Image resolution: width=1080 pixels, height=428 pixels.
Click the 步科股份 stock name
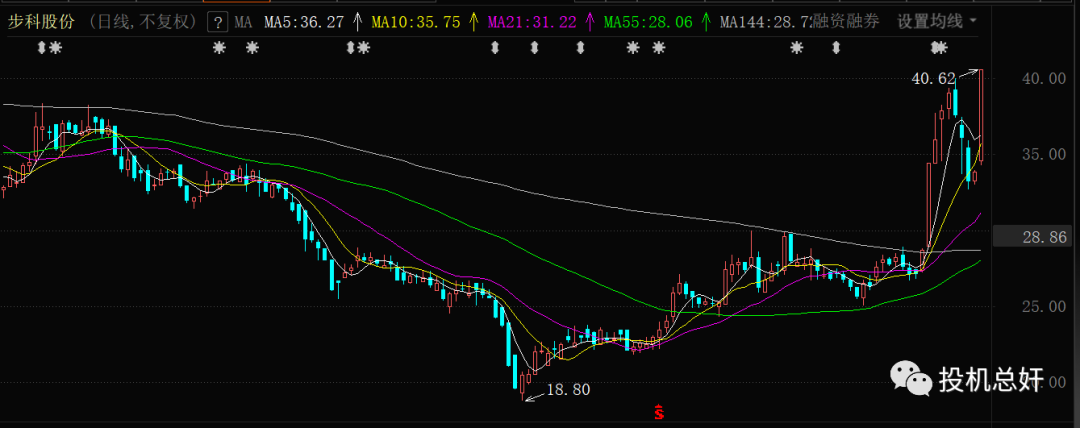[x=38, y=21]
